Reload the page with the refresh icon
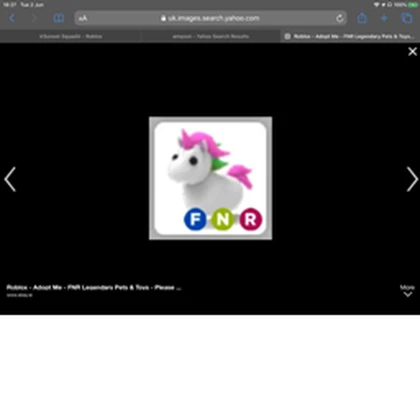Screen dimensions: 420x420 (x=340, y=18)
